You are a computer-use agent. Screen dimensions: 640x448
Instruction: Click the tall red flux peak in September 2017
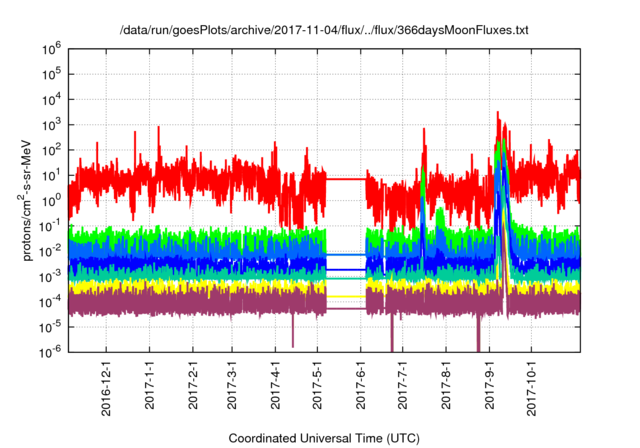click(498, 118)
